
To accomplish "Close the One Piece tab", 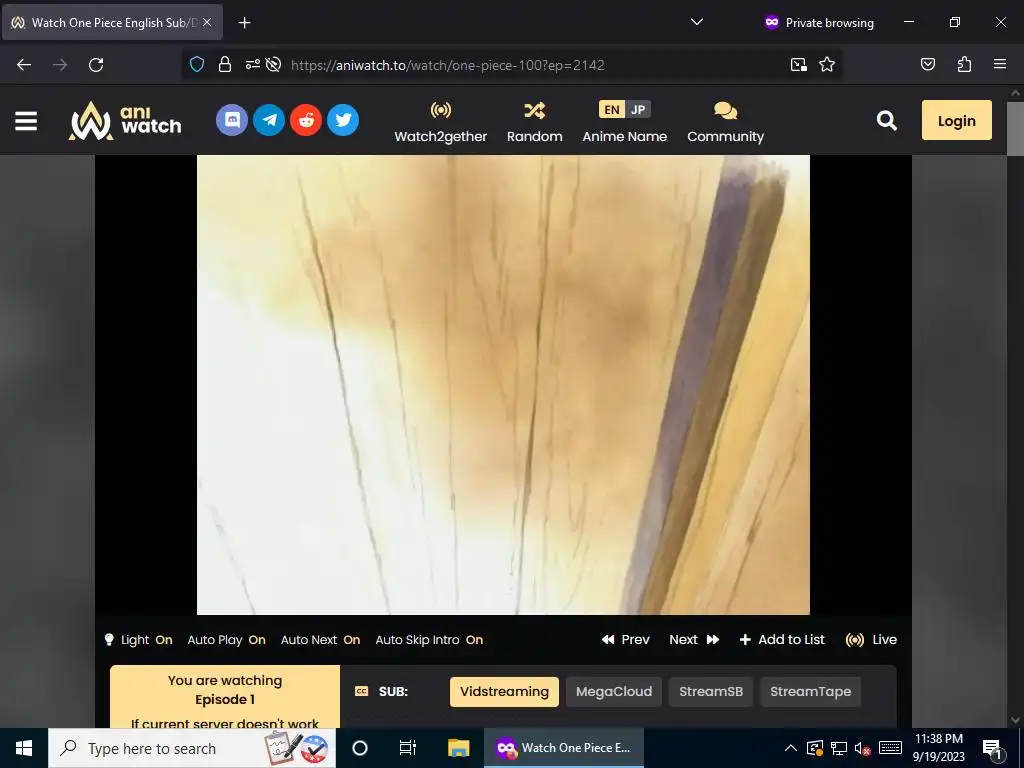I will [207, 22].
